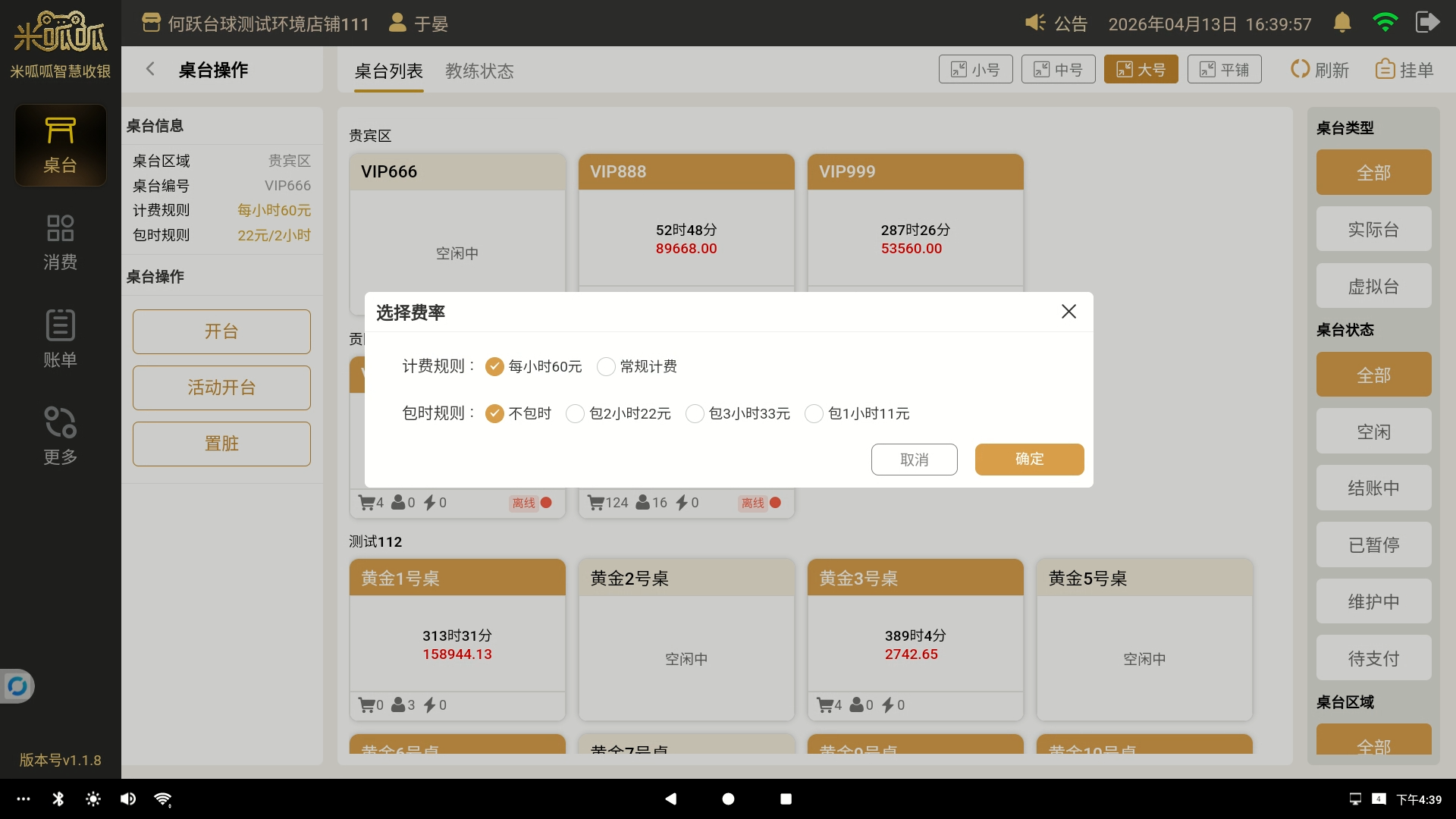Open 挂单 pending orders icon
This screenshot has width=1456, height=819.
[1385, 69]
